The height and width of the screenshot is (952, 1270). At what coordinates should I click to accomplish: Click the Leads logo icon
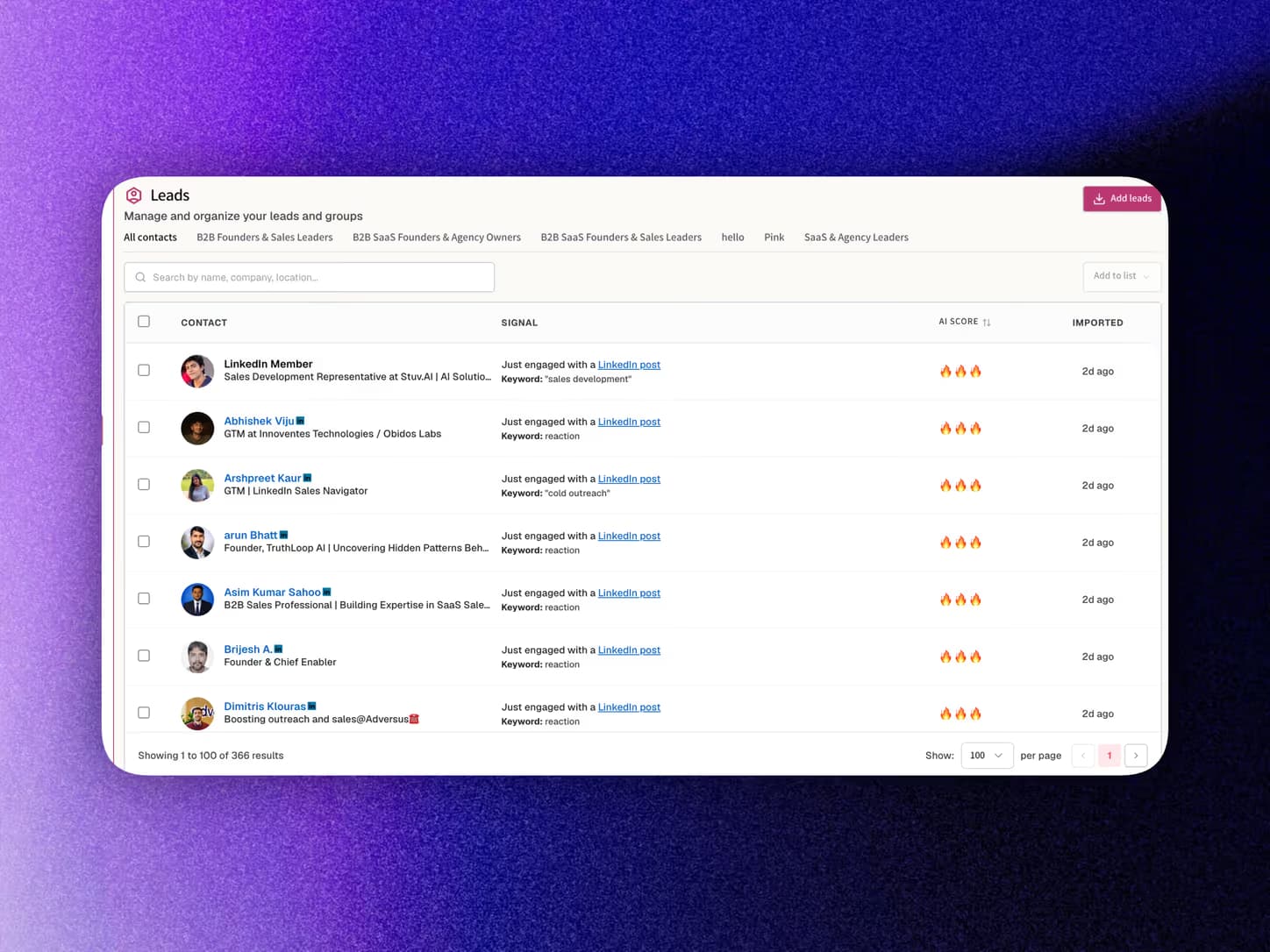pos(134,195)
